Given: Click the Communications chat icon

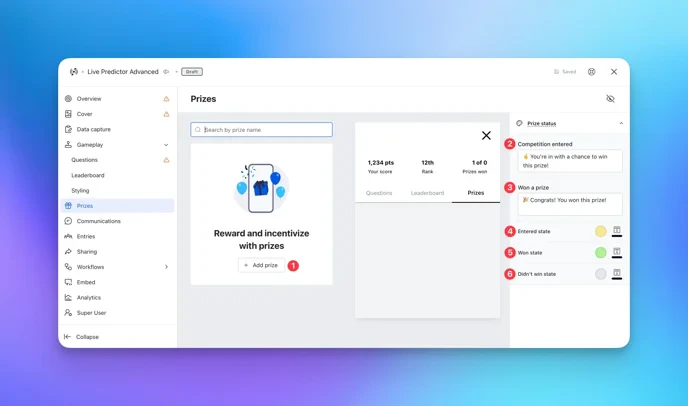Looking at the screenshot, I should pos(68,221).
